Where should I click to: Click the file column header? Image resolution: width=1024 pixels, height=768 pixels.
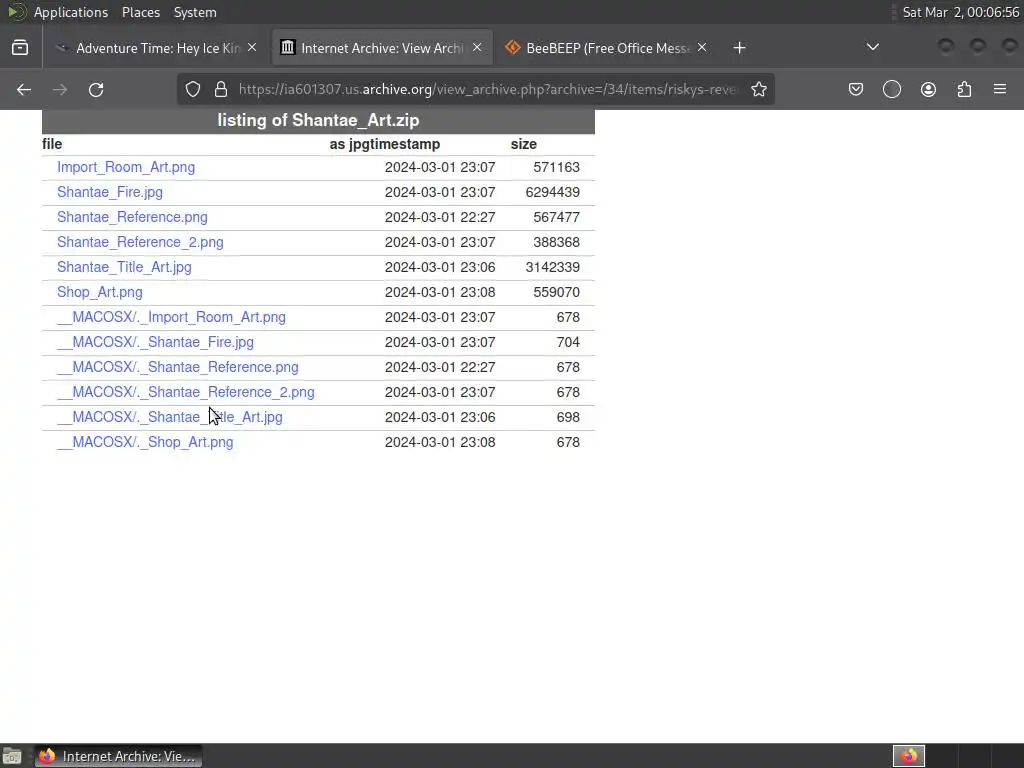[52, 144]
